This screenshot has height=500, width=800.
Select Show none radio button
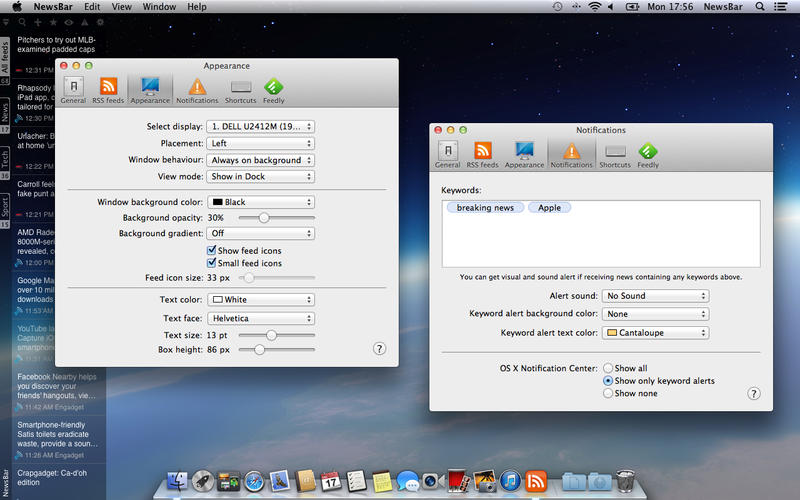click(x=608, y=393)
